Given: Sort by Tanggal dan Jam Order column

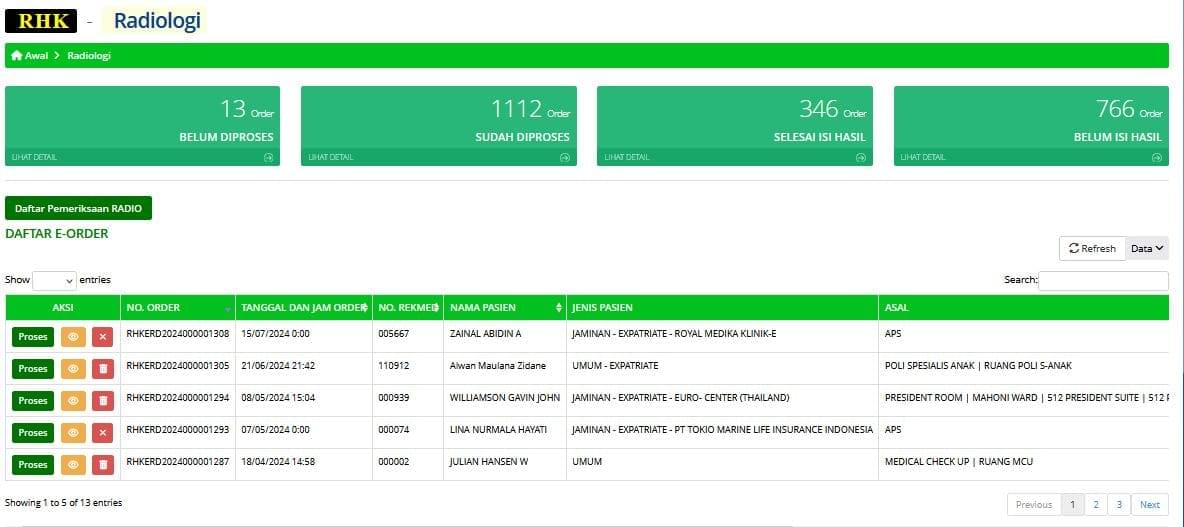Looking at the screenshot, I should [x=365, y=307].
